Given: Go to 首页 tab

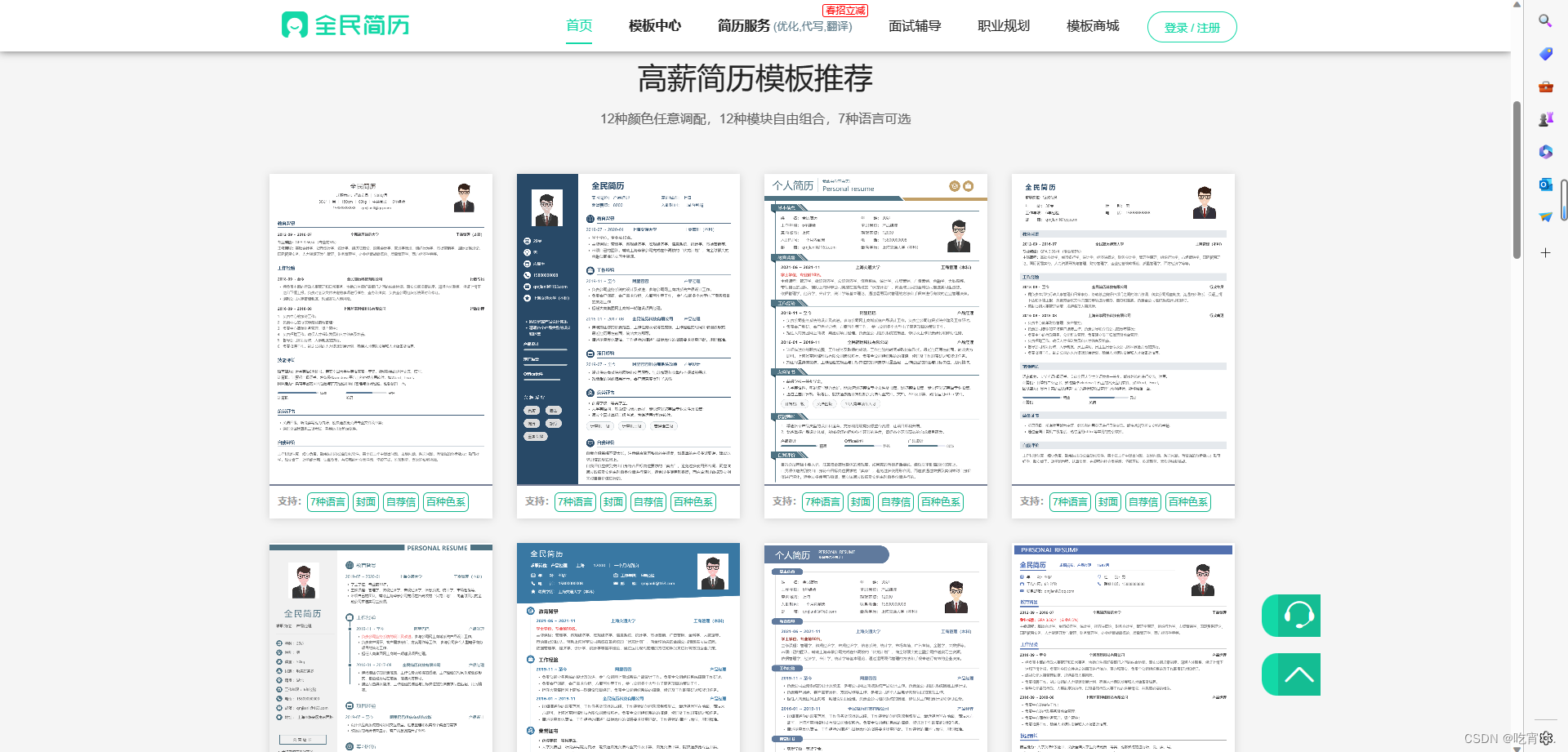Looking at the screenshot, I should (x=579, y=25).
